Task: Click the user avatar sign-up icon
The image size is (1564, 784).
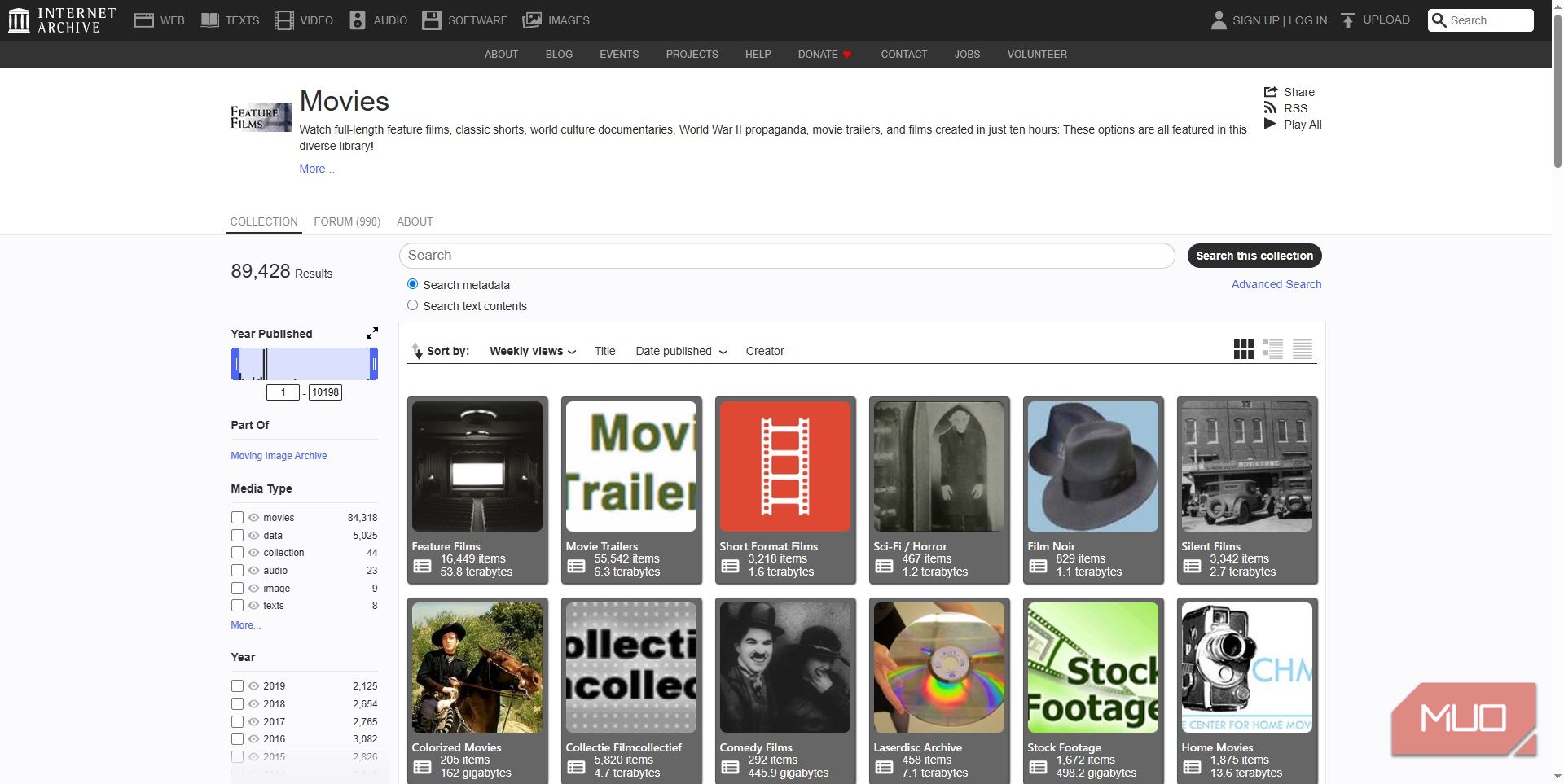Action: click(x=1219, y=20)
